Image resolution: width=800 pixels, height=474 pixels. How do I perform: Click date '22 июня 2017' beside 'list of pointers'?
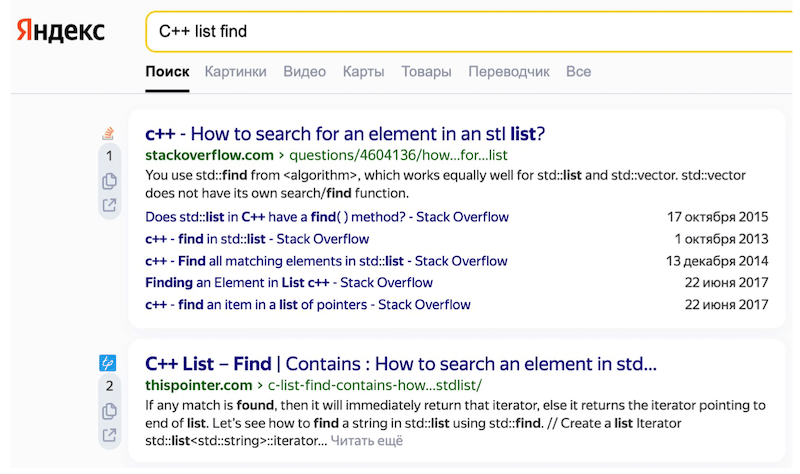coord(727,305)
